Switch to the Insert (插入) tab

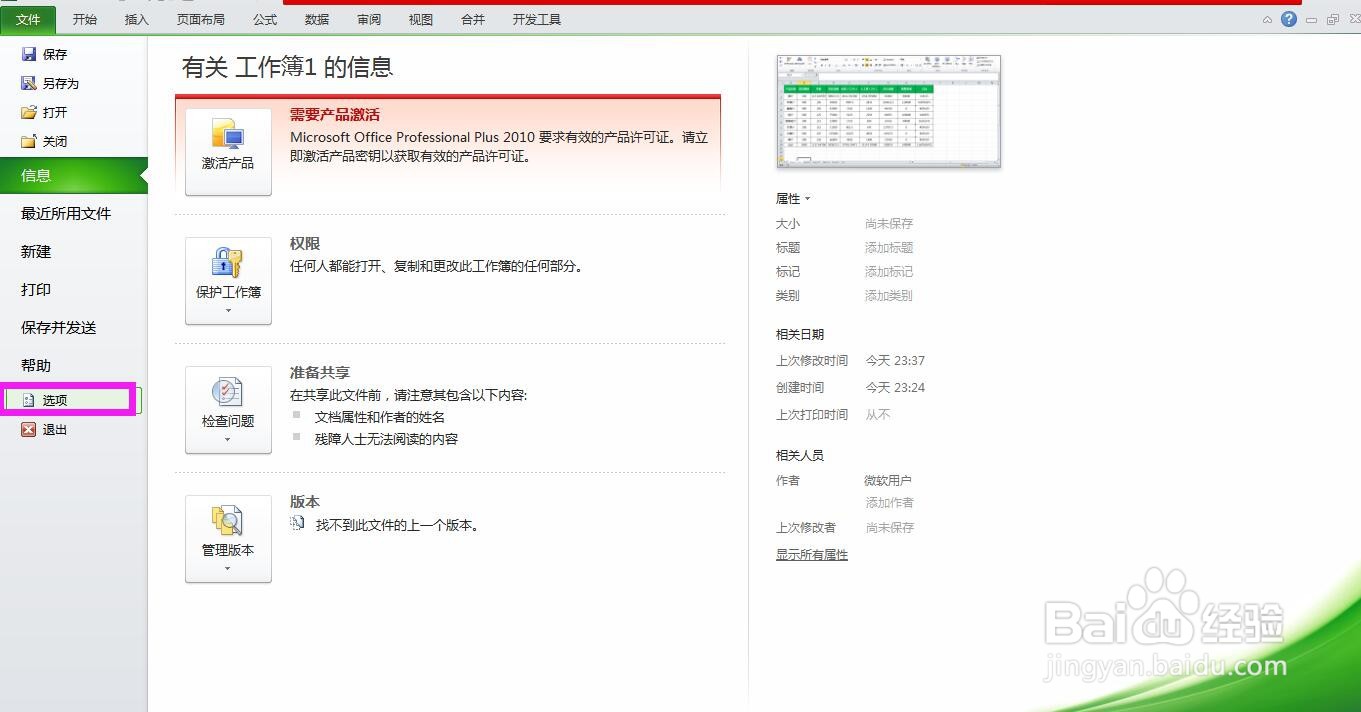(137, 19)
